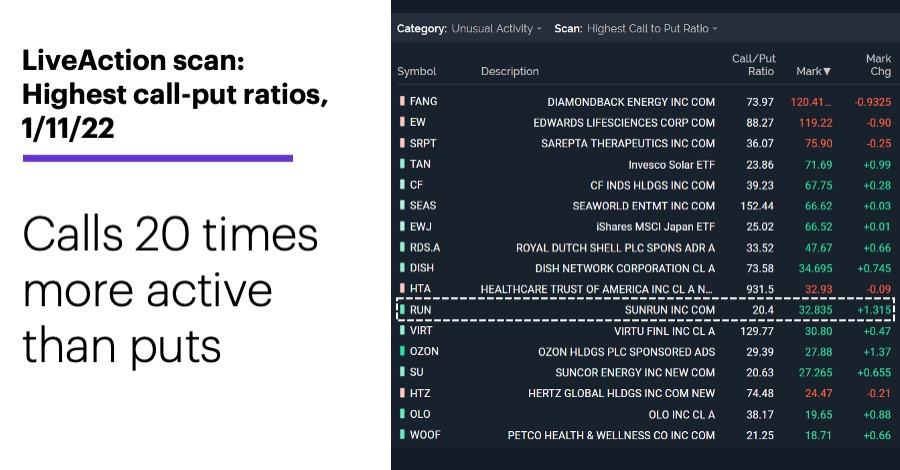900x470 pixels.
Task: Click HEALTHCARE TRUST OF AMERICA description
Action: point(596,289)
